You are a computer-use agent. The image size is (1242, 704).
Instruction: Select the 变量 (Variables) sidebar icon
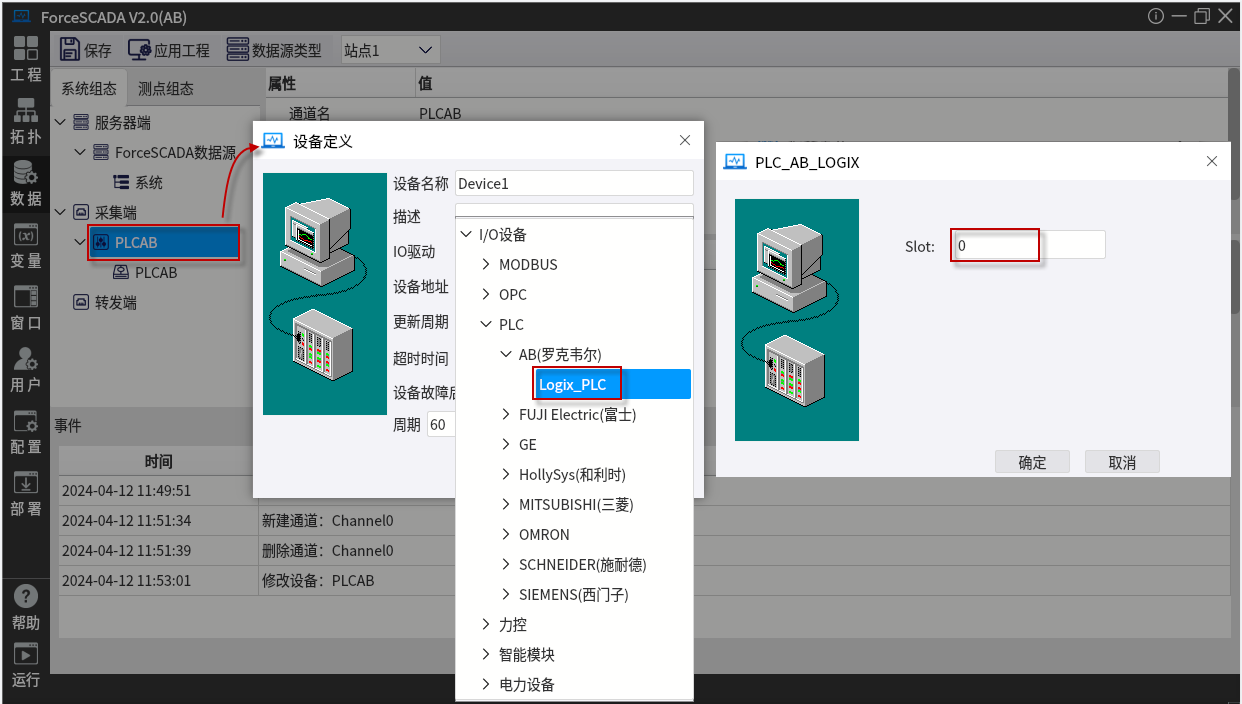pos(25,246)
